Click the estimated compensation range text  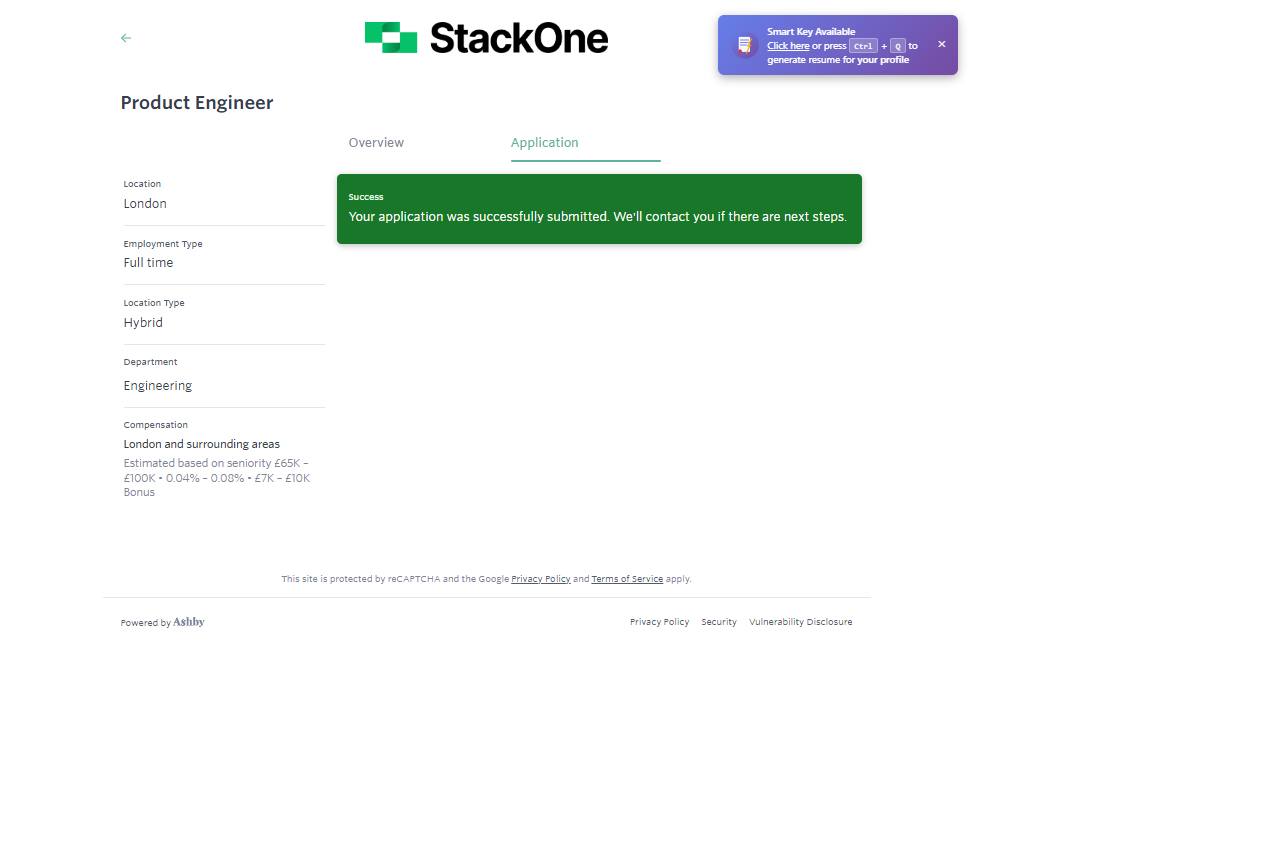coord(216,478)
